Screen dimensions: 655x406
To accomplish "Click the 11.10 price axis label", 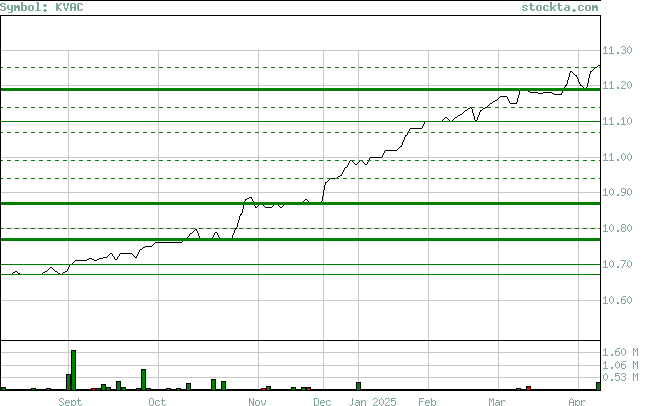I will point(617,121).
